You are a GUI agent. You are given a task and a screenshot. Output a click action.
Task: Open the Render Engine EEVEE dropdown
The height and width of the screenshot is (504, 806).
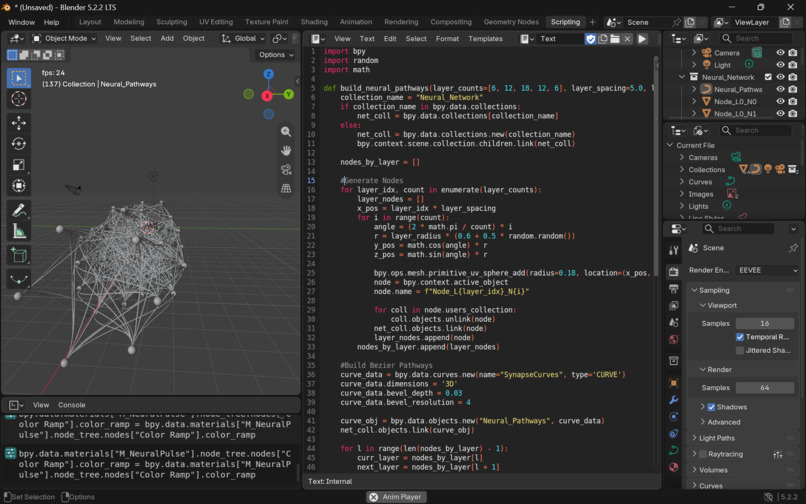(x=766, y=270)
